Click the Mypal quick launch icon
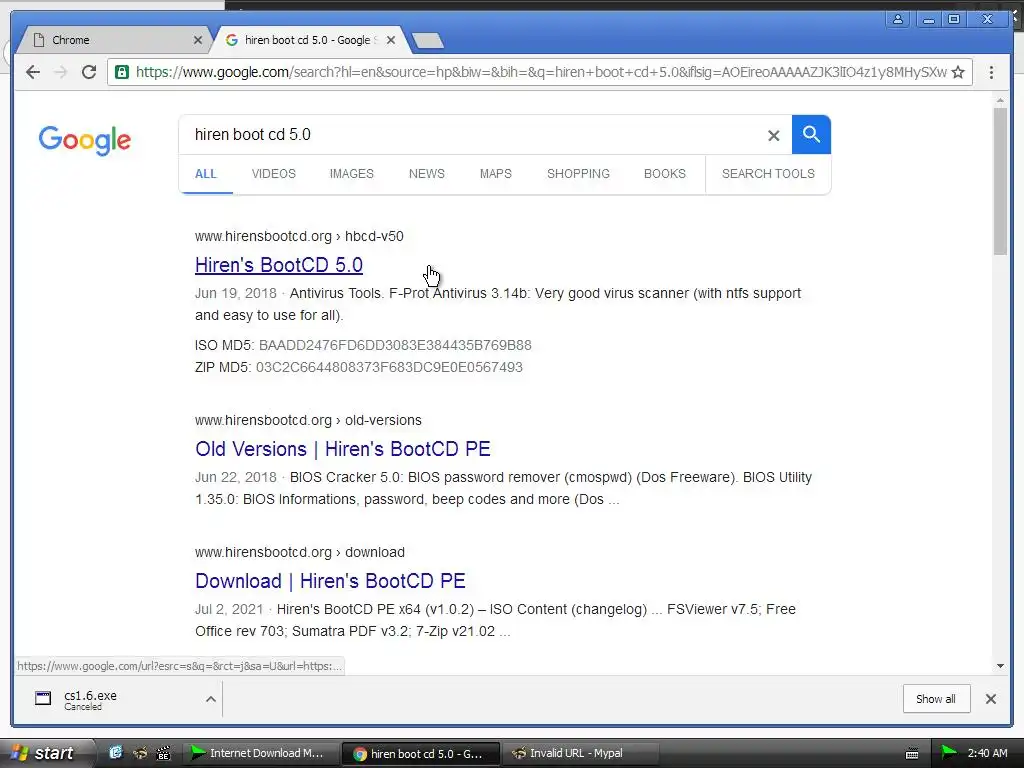Screen dimensions: 1024x768 point(140,753)
